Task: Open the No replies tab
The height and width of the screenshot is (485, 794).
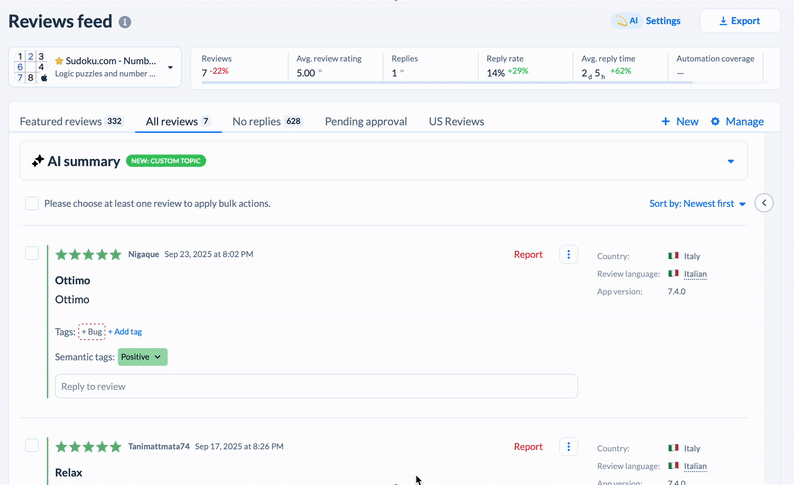Action: (267, 122)
